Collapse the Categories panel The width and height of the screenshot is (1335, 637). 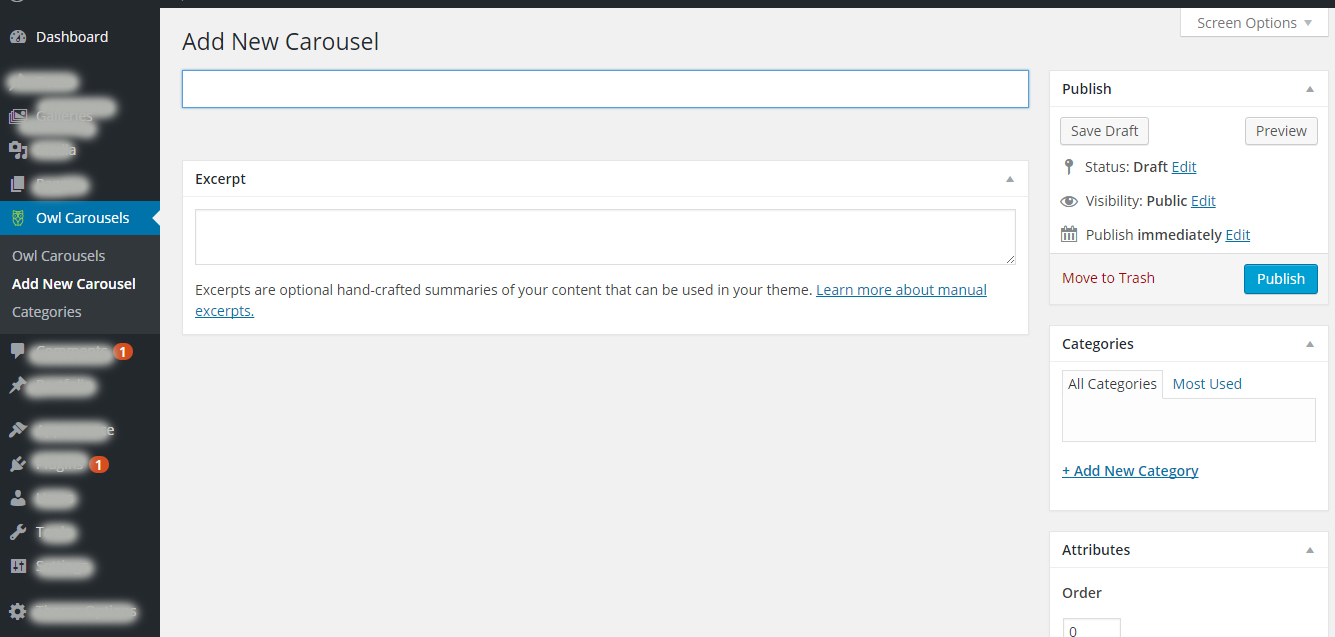click(x=1310, y=344)
